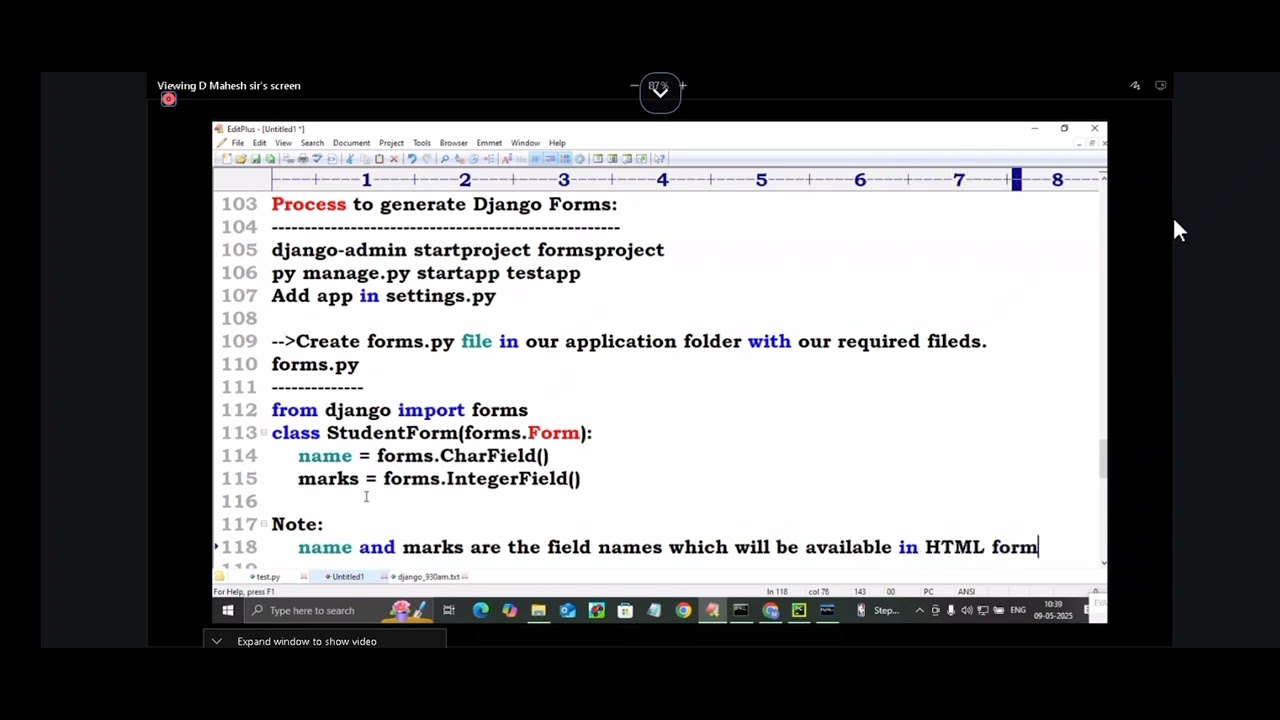Open the Document menu
Viewport: 1280px width, 720px height.
tap(351, 143)
